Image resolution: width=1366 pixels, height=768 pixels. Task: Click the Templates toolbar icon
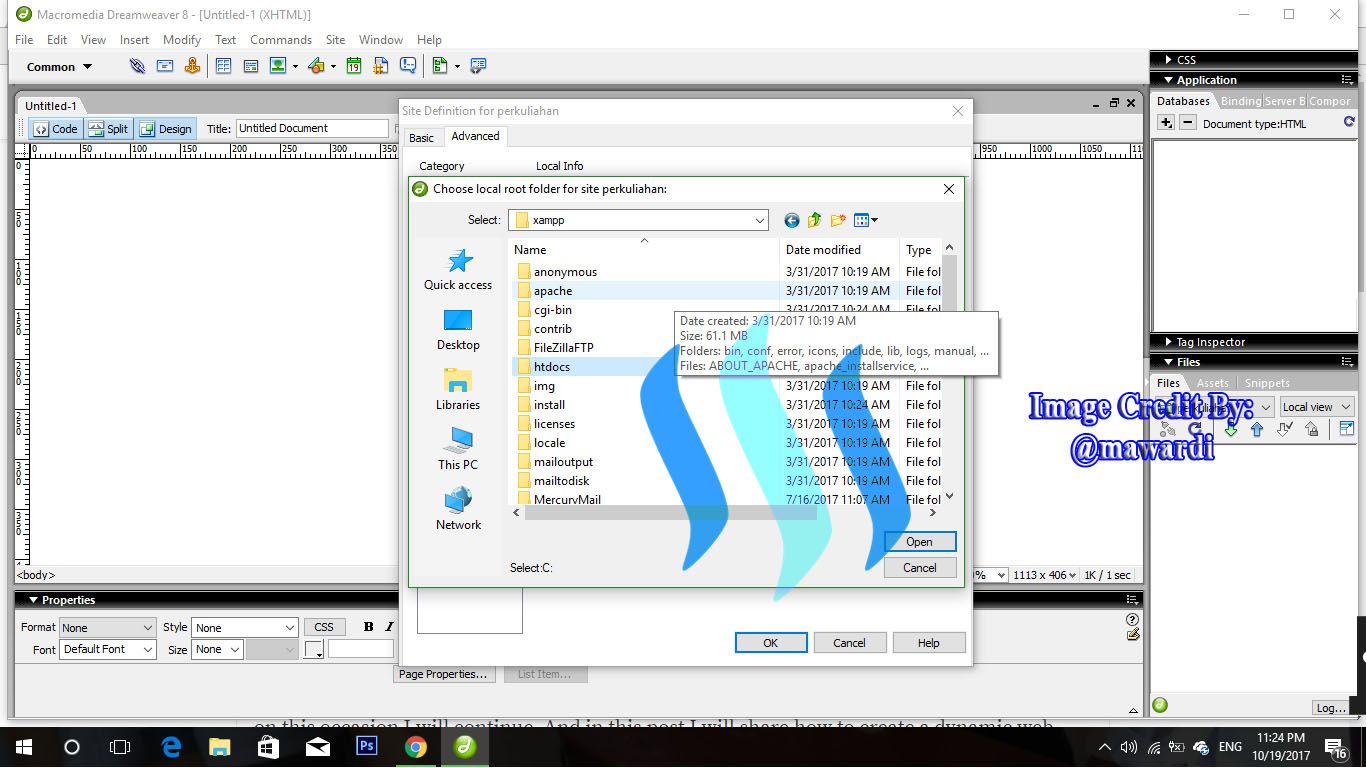click(440, 66)
